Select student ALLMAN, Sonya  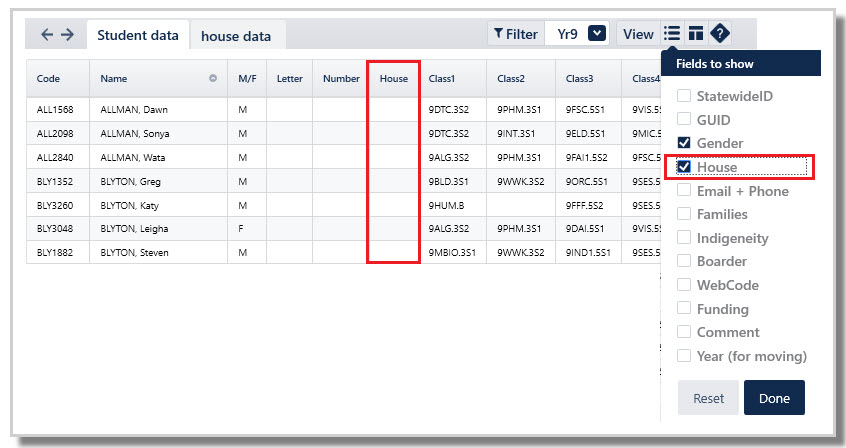click(x=135, y=133)
